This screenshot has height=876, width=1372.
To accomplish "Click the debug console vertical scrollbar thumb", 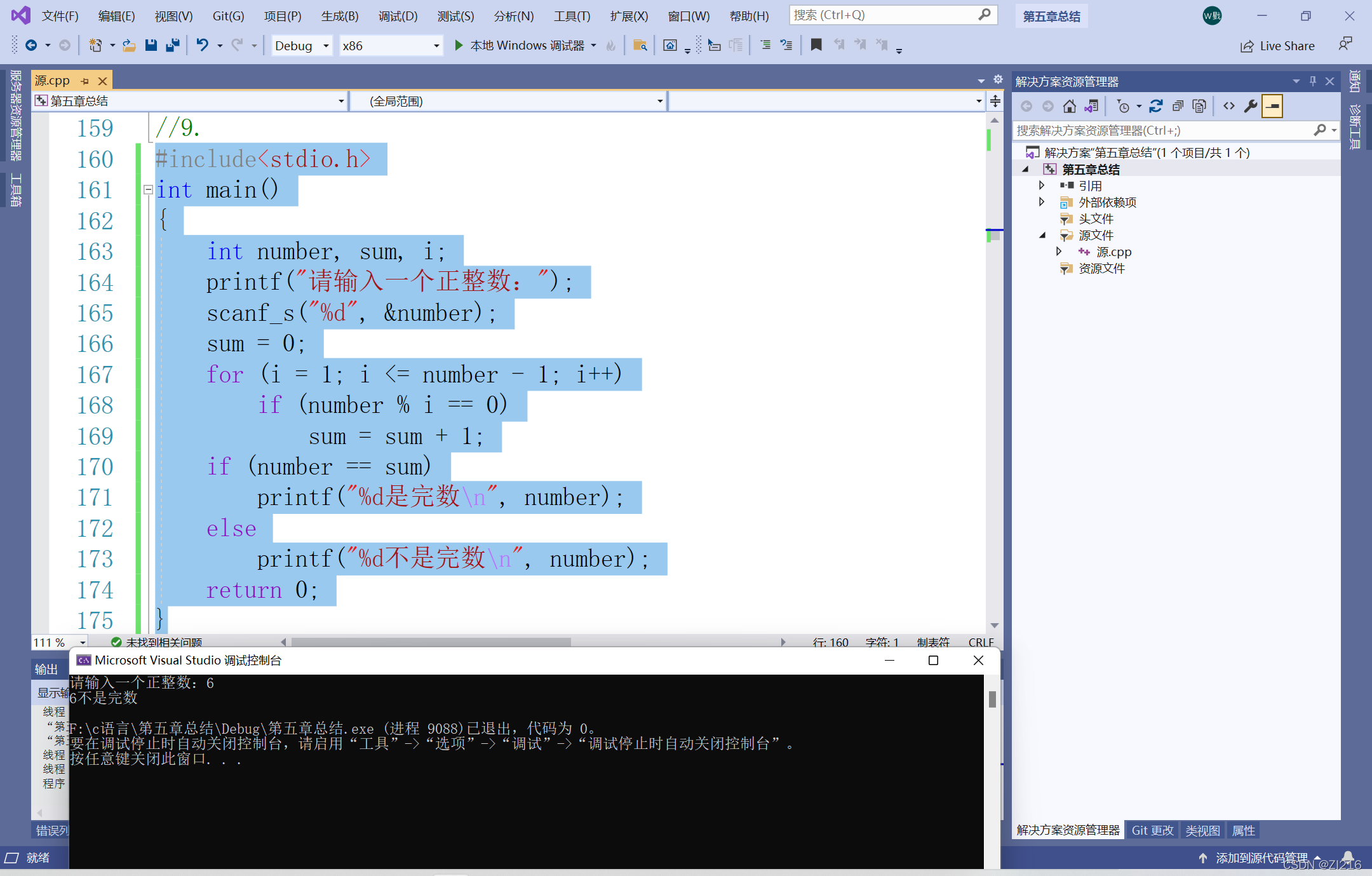I will click(x=992, y=699).
